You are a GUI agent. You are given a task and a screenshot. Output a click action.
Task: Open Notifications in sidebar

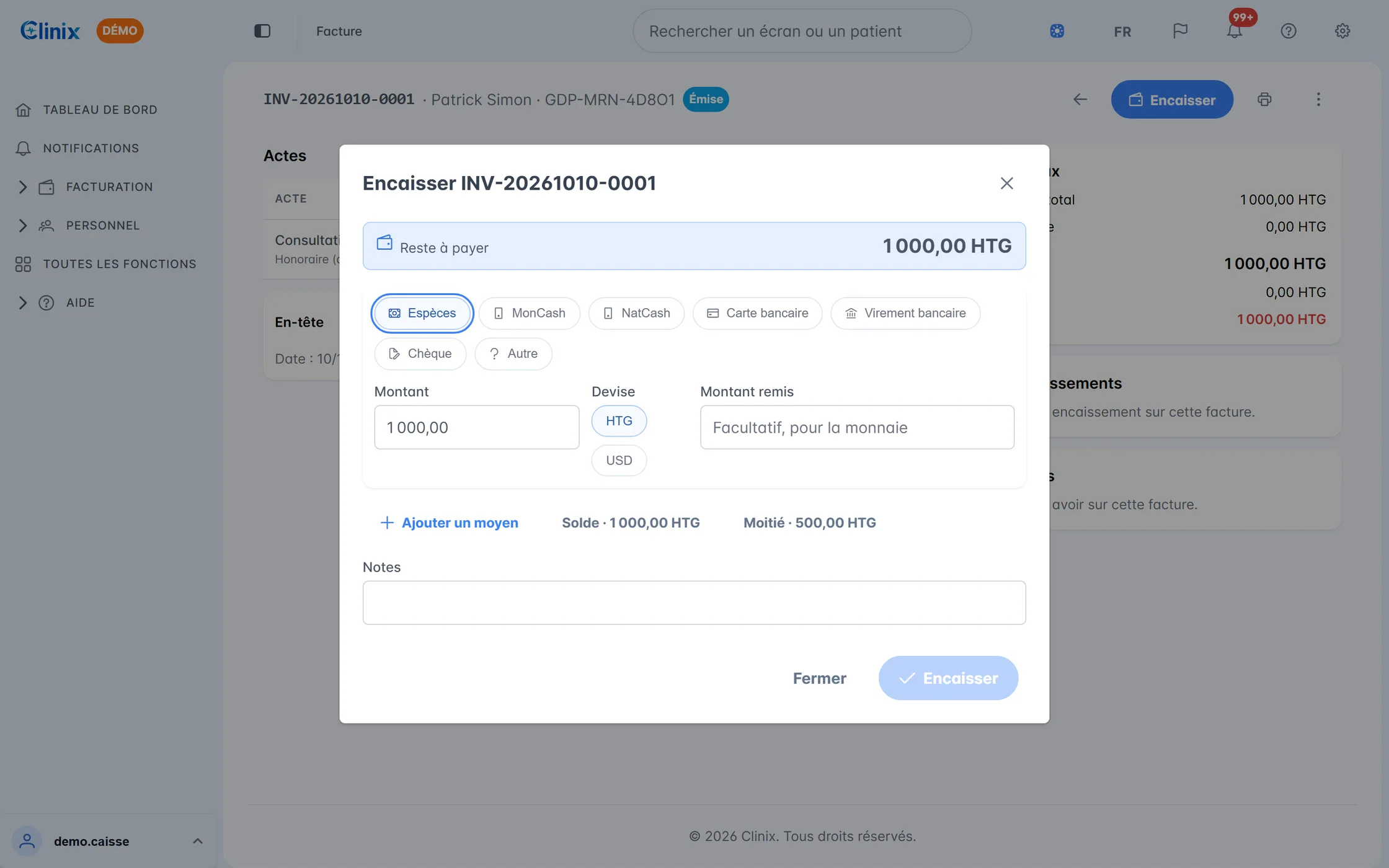[78, 148]
